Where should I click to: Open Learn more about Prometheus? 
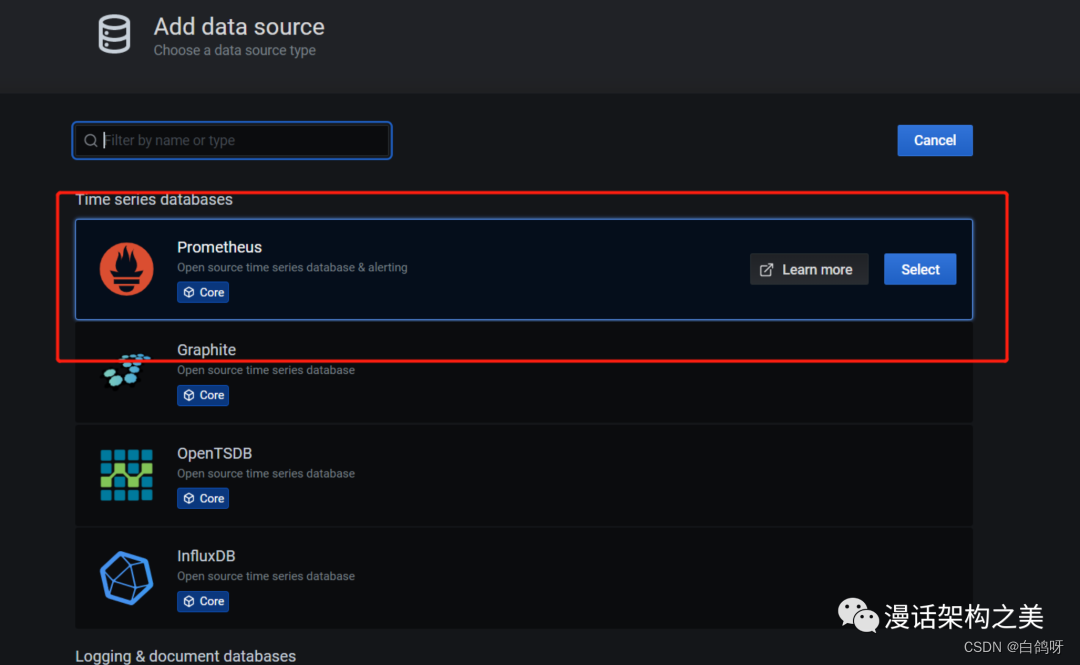coord(809,269)
